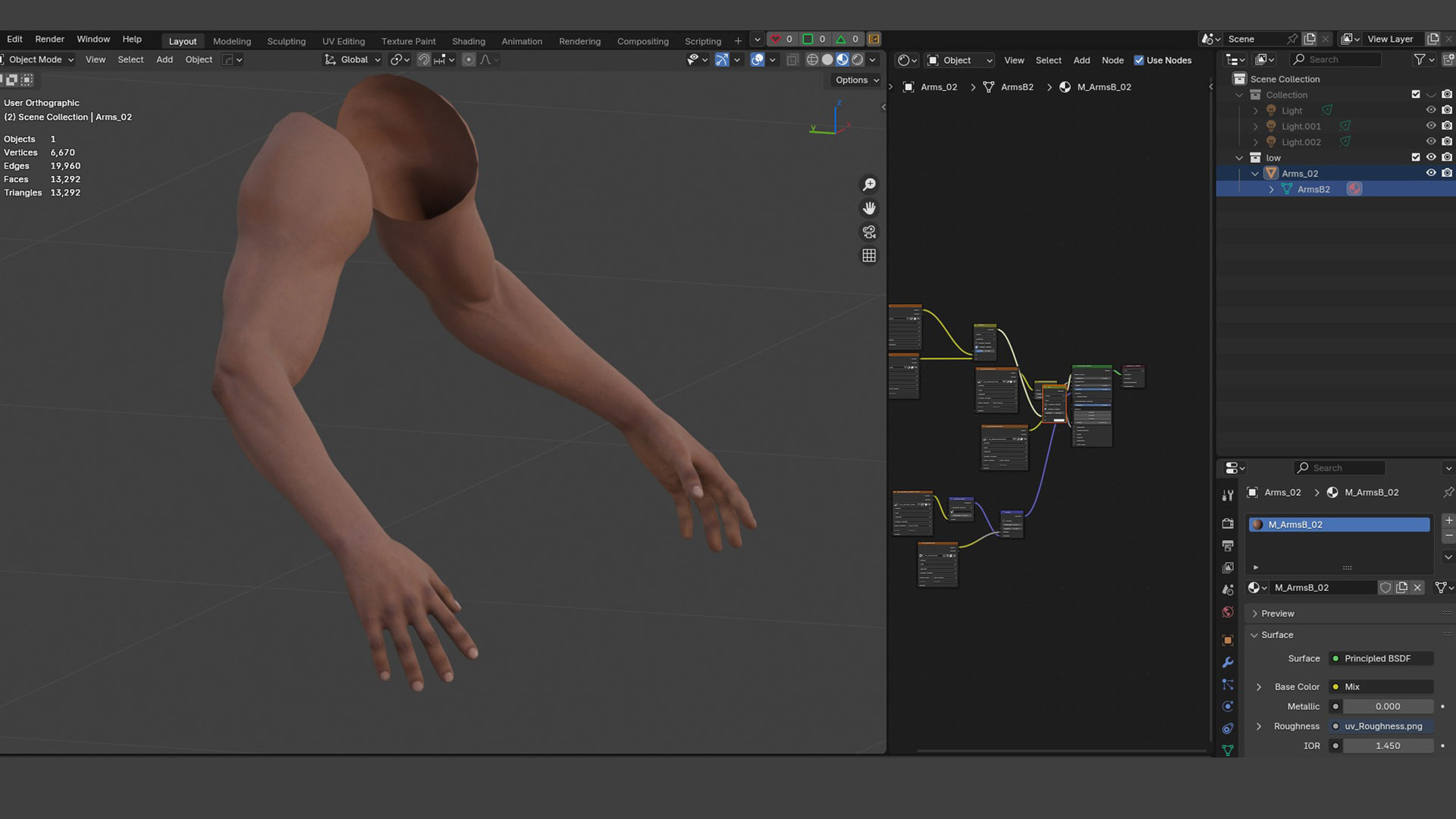Screen dimensions: 1456x819
Task: Collapse the low collection in the outliner
Action: (x=1239, y=158)
